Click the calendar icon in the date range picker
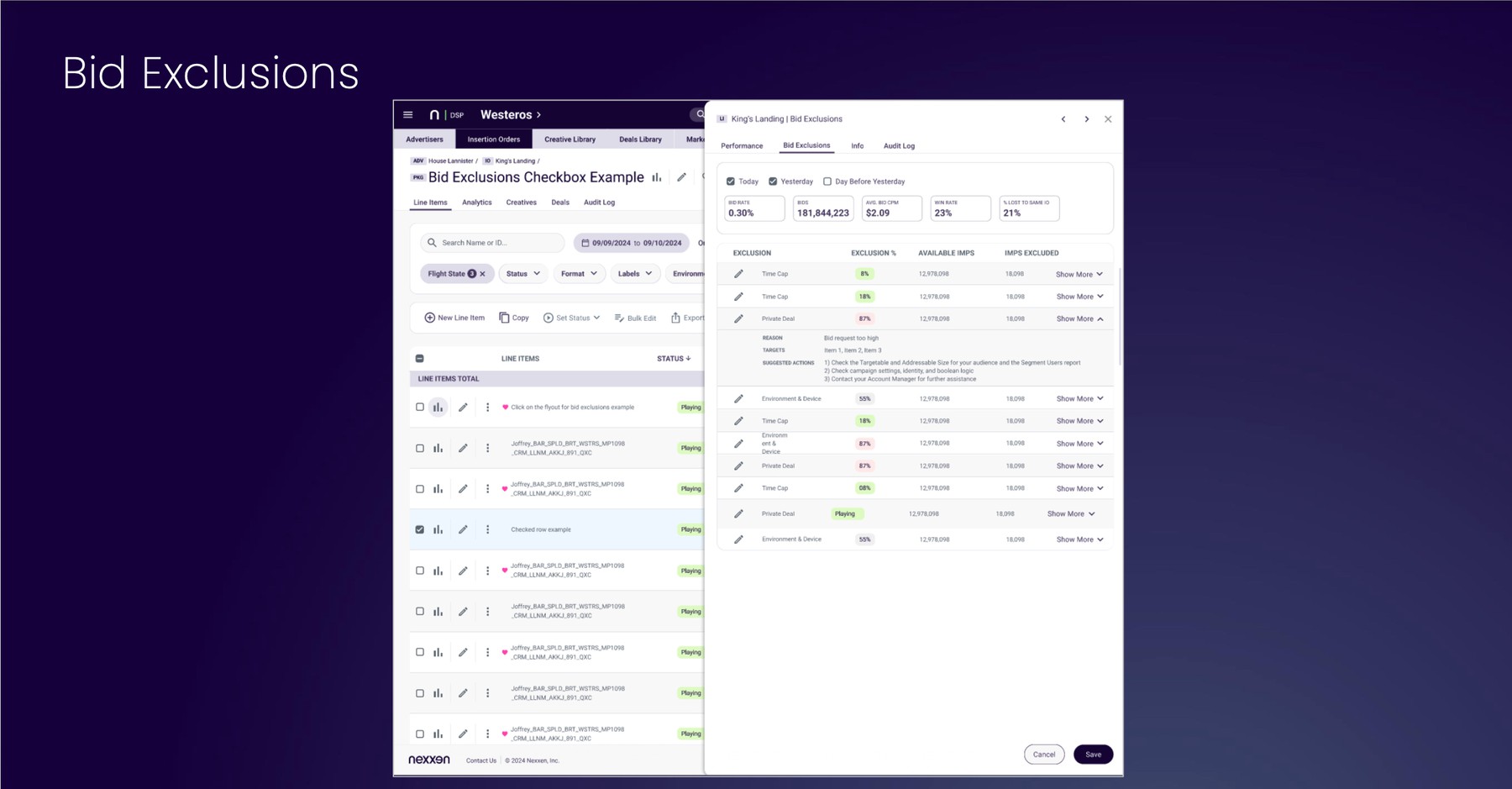This screenshot has height=789, width=1512. 585,242
